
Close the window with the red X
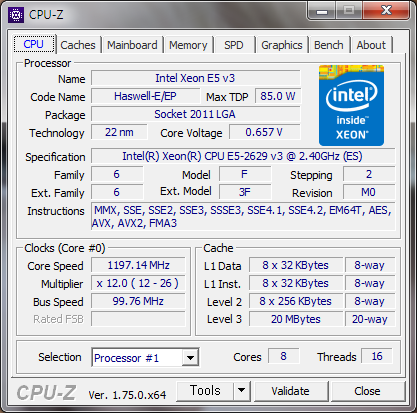386,11
